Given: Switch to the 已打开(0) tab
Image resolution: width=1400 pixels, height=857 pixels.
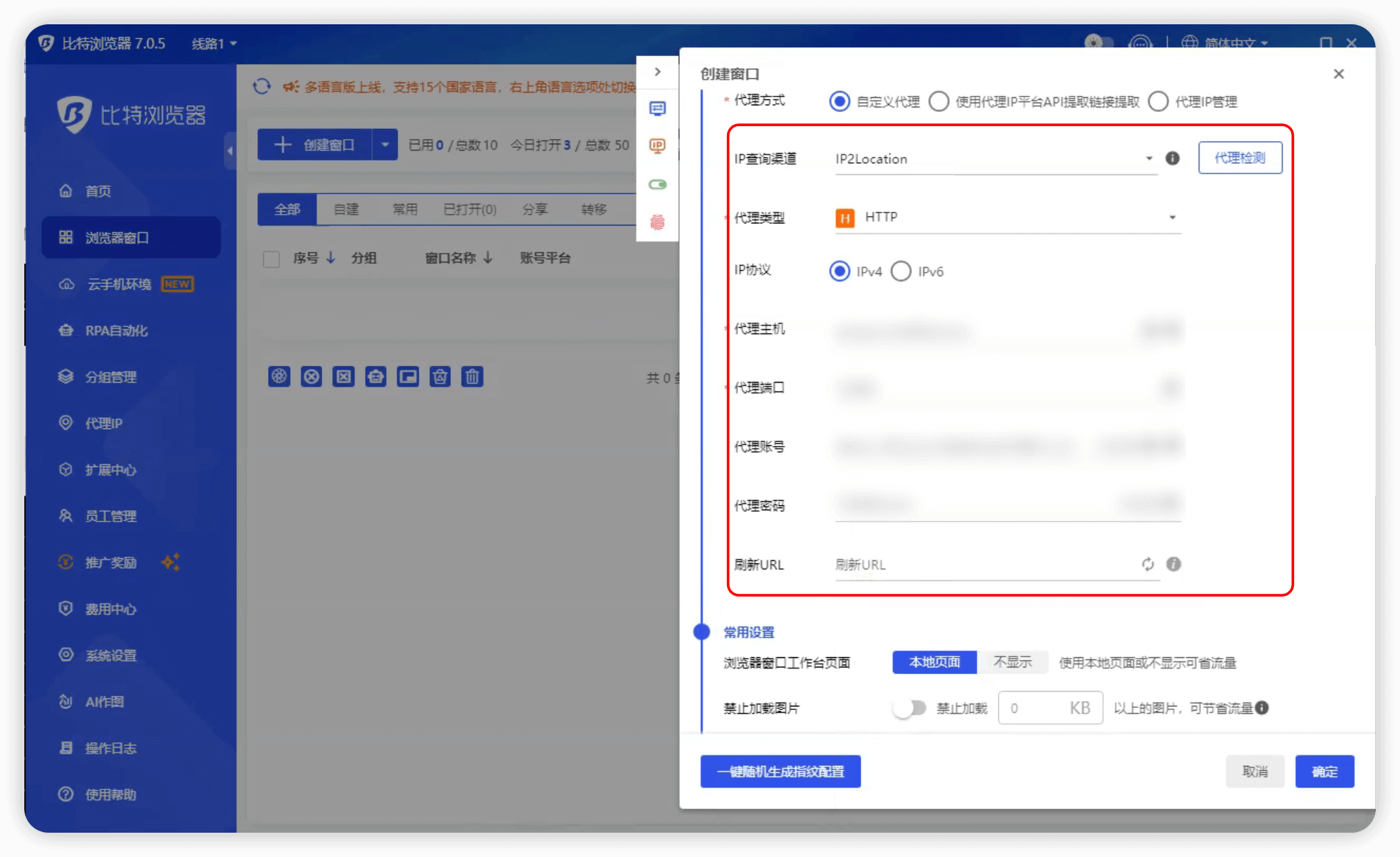Looking at the screenshot, I should tap(469, 209).
